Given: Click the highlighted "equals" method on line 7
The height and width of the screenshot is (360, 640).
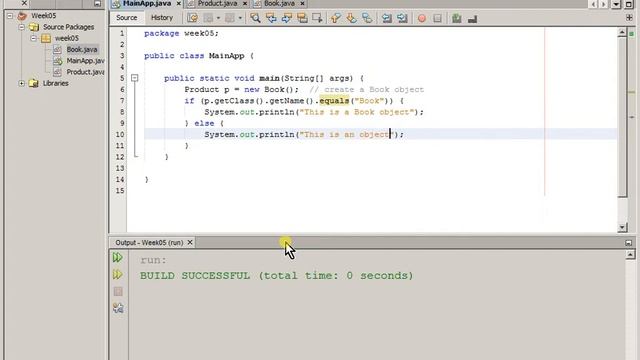Looking at the screenshot, I should (x=334, y=101).
